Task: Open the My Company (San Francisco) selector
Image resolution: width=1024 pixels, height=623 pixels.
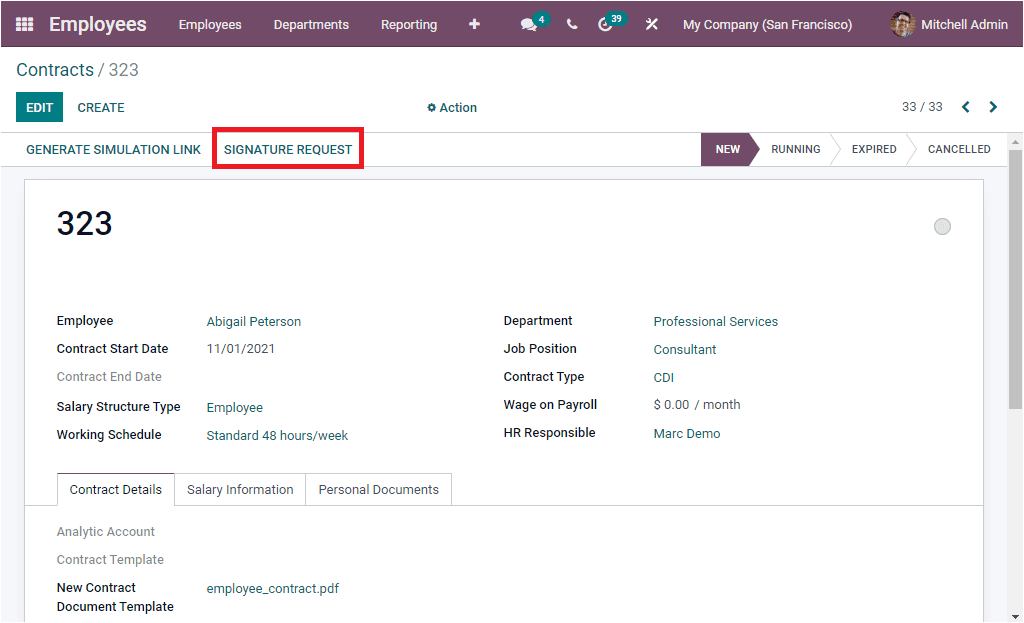Action: (767, 24)
